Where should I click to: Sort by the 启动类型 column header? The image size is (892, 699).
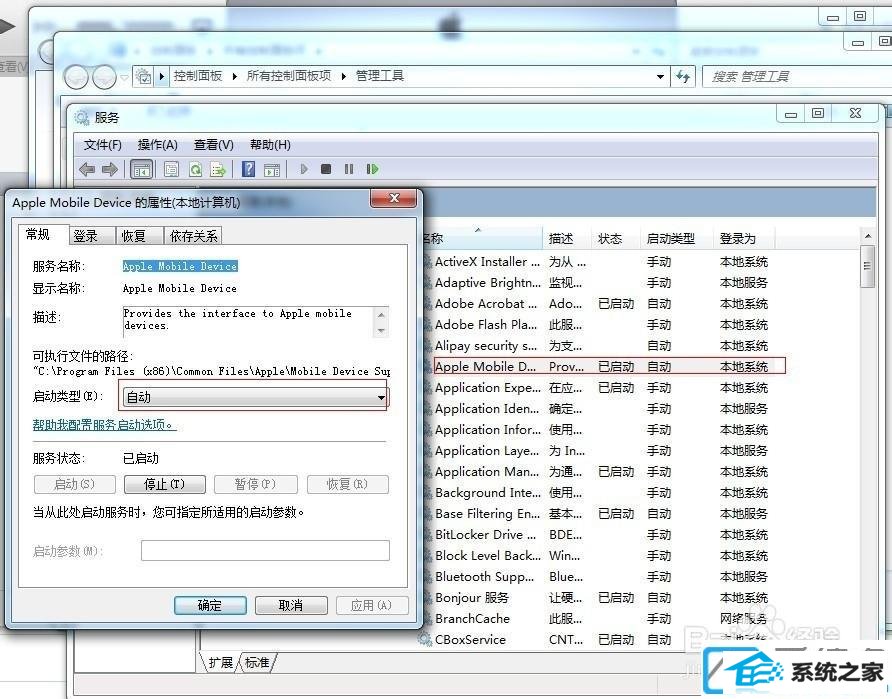(x=676, y=238)
